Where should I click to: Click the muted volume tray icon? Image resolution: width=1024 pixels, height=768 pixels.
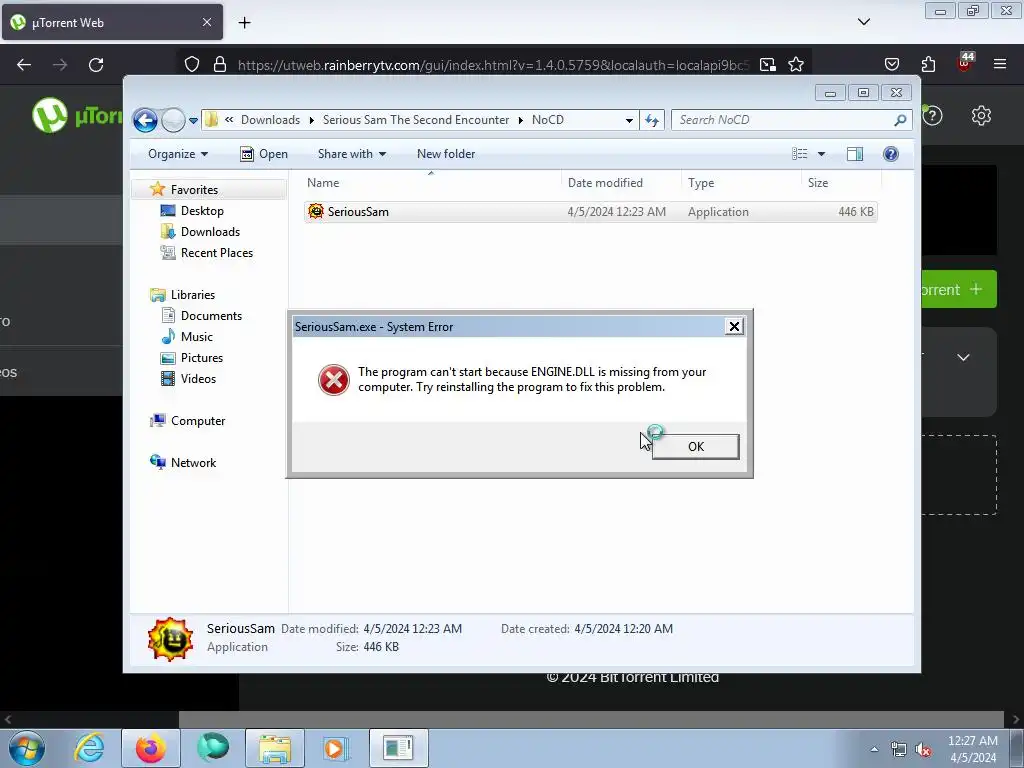pos(923,750)
